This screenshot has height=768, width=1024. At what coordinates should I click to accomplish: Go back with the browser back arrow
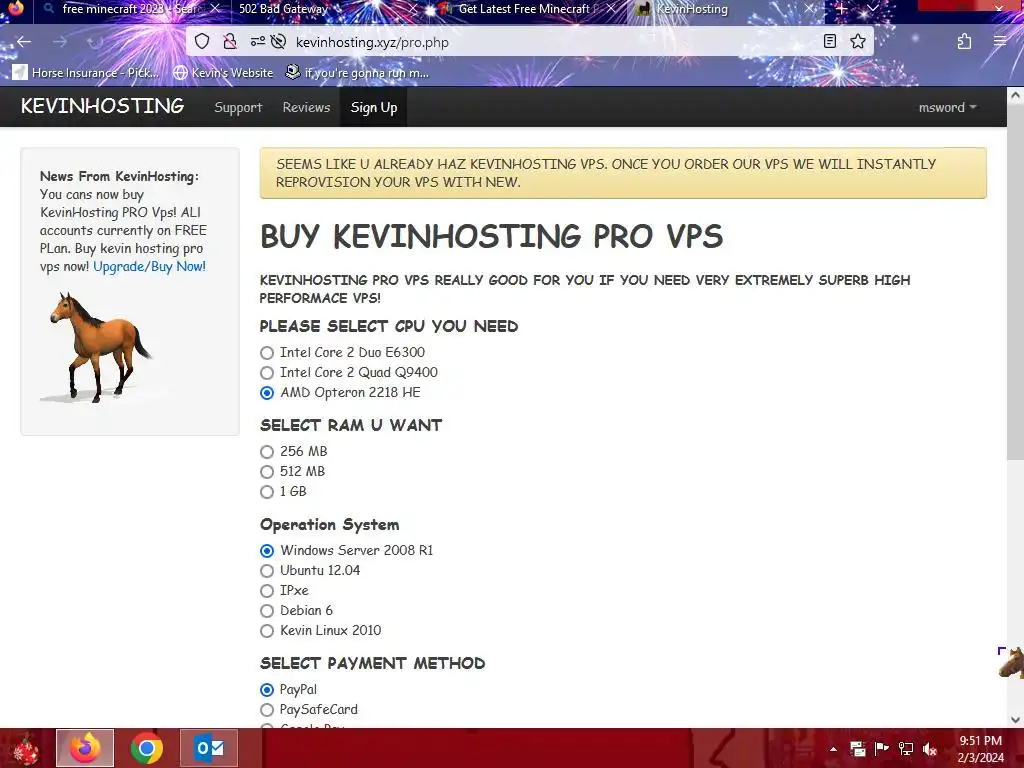click(24, 42)
